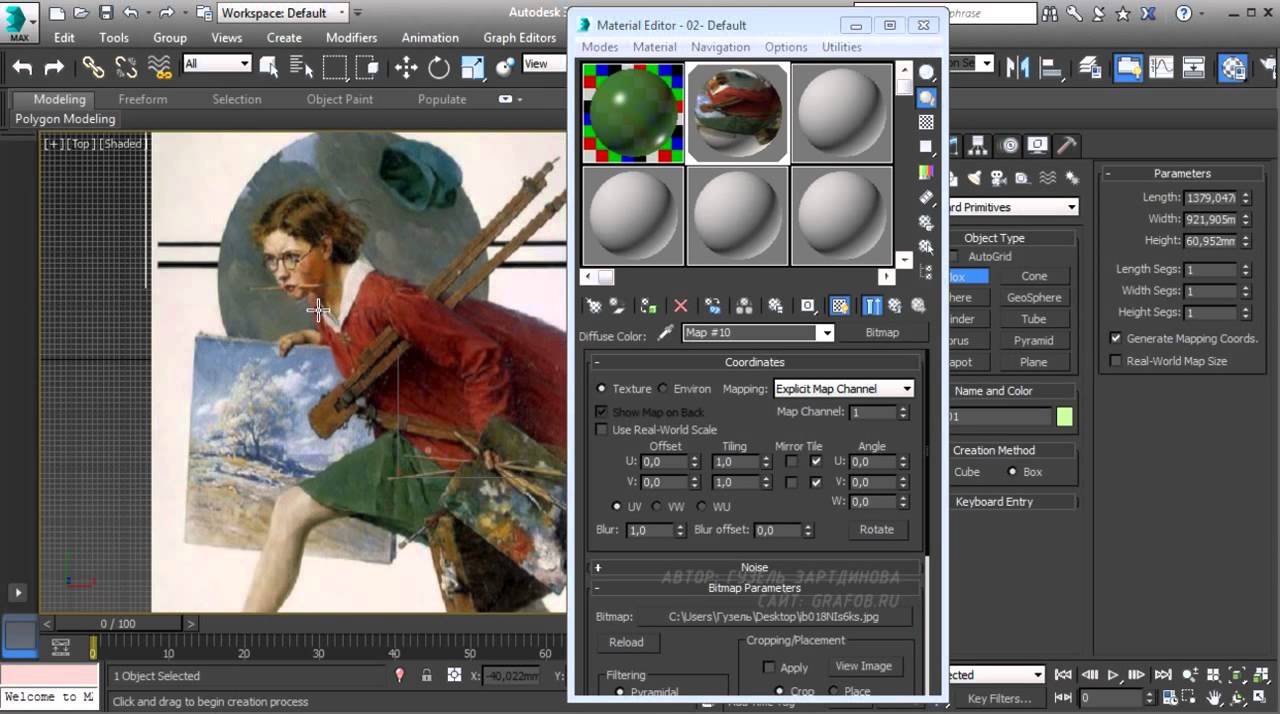
Task: Click the Rotate button
Action: (x=877, y=529)
